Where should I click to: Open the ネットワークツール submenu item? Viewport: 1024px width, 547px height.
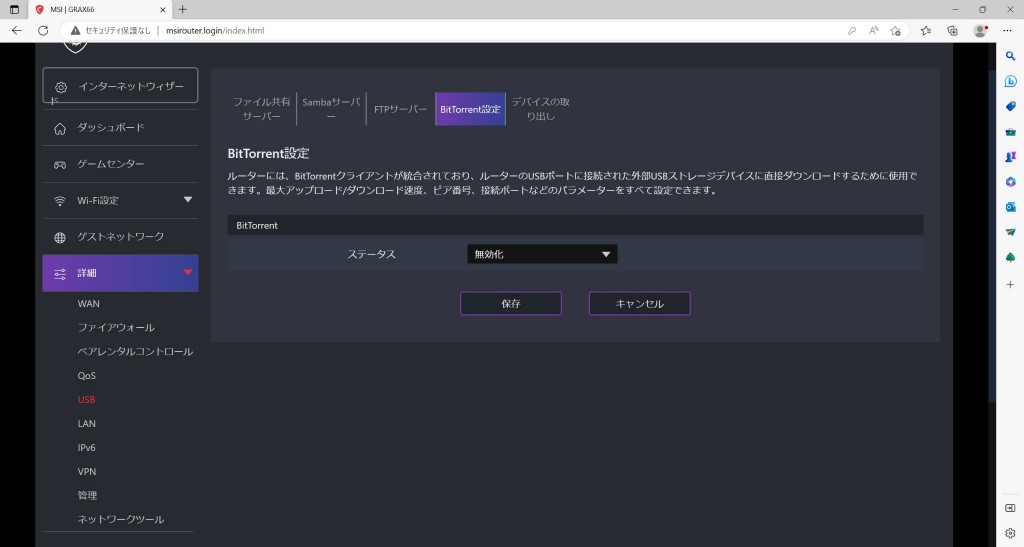click(121, 520)
